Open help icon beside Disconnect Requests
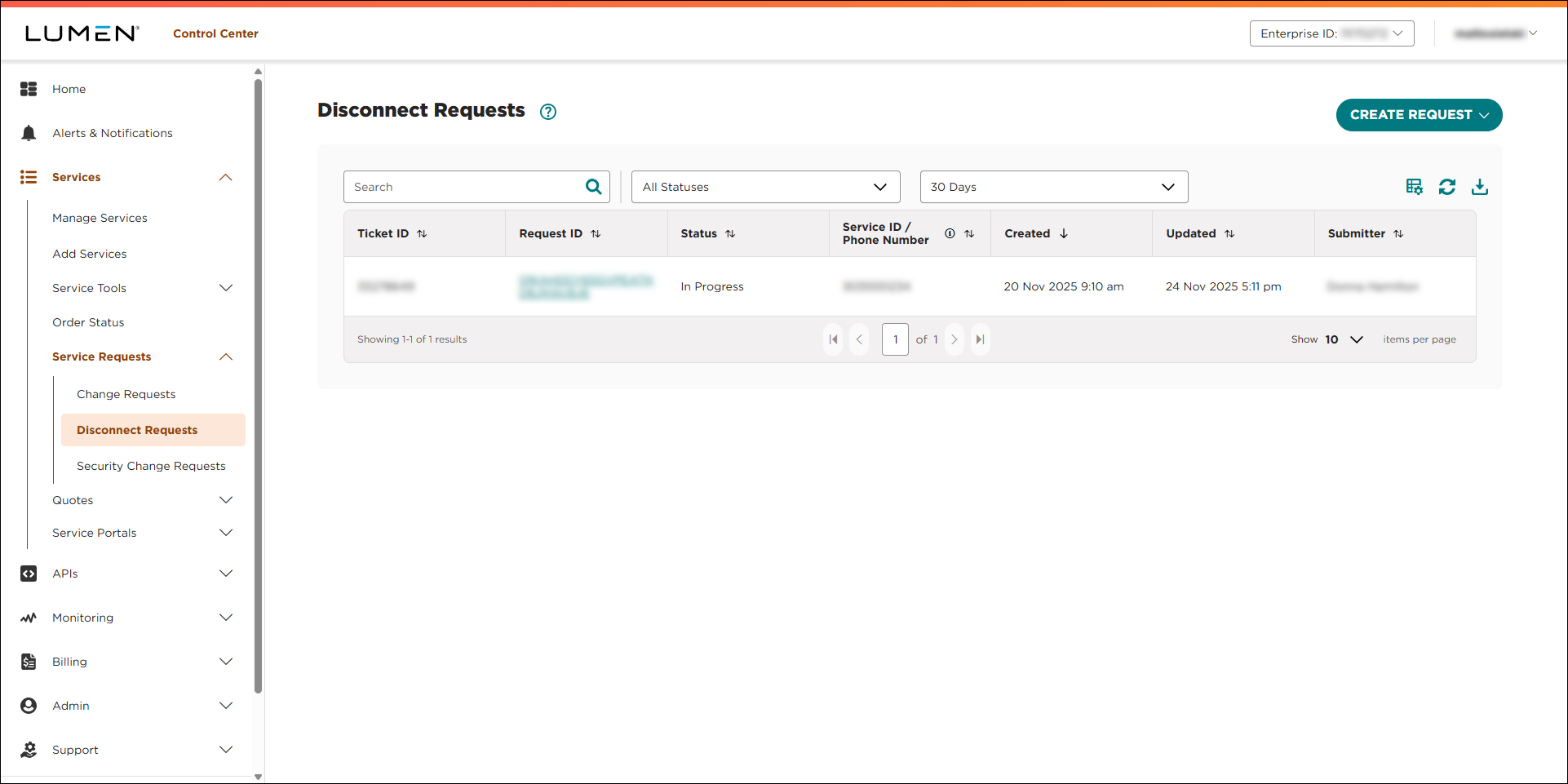1568x784 pixels. tap(548, 112)
